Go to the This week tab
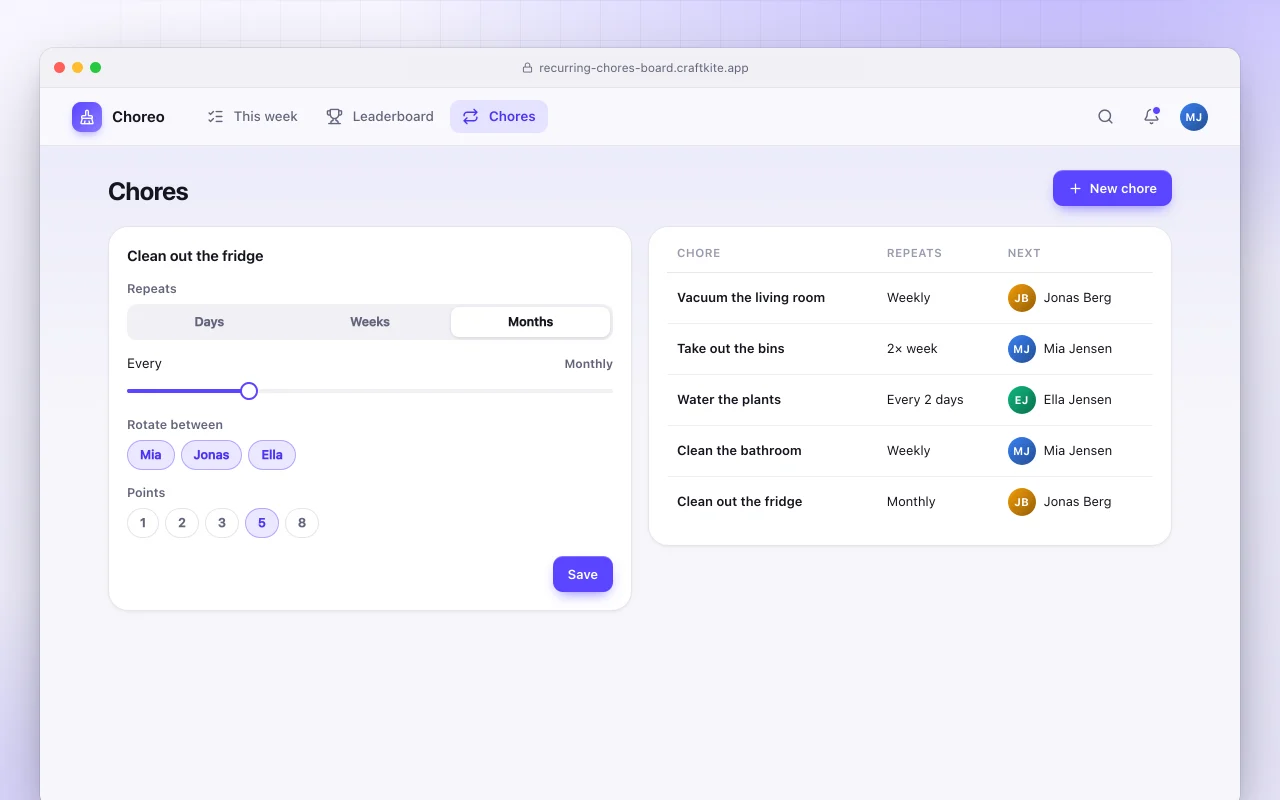 [252, 117]
